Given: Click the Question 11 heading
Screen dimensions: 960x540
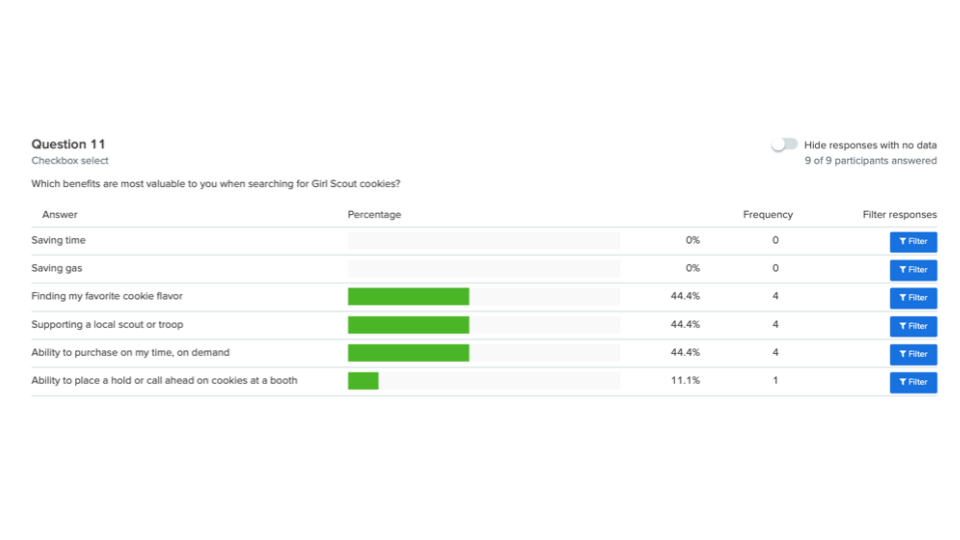Looking at the screenshot, I should [68, 145].
